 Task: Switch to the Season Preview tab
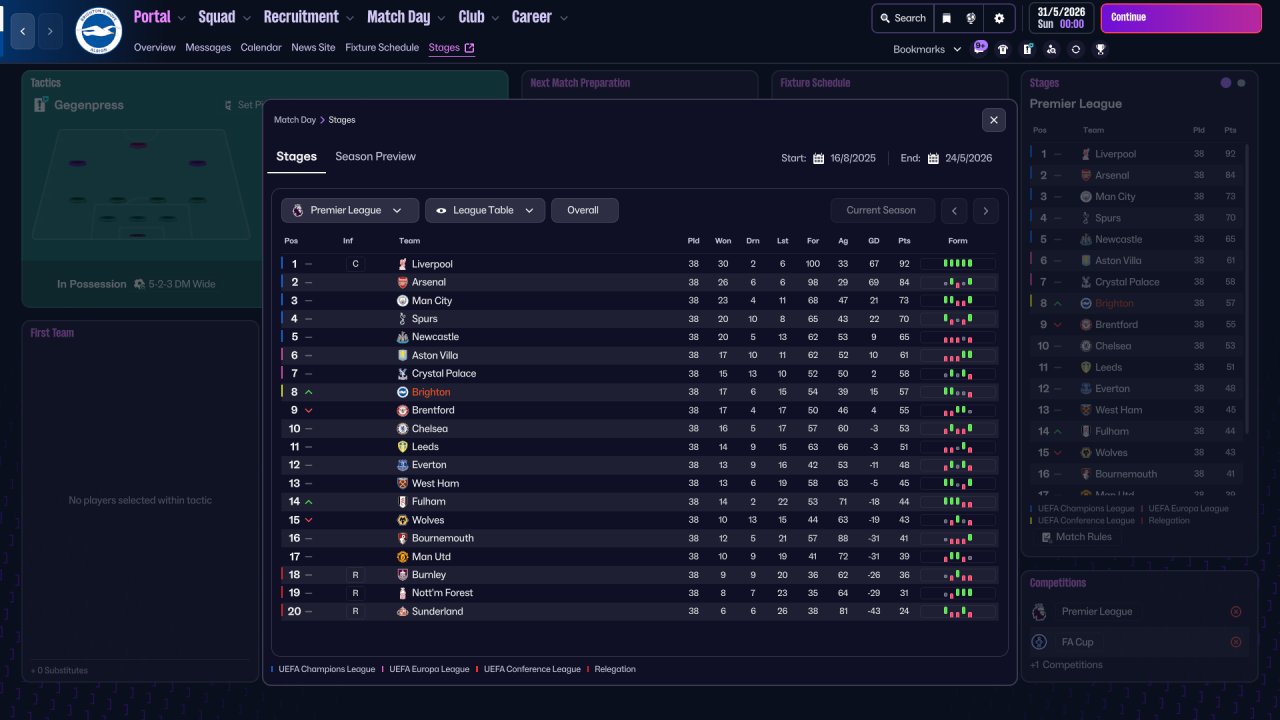[x=375, y=156]
